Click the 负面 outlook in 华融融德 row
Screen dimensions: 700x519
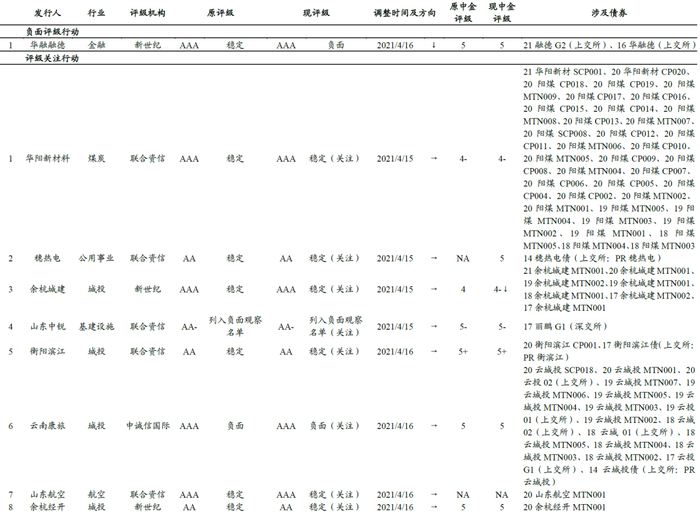click(x=336, y=45)
